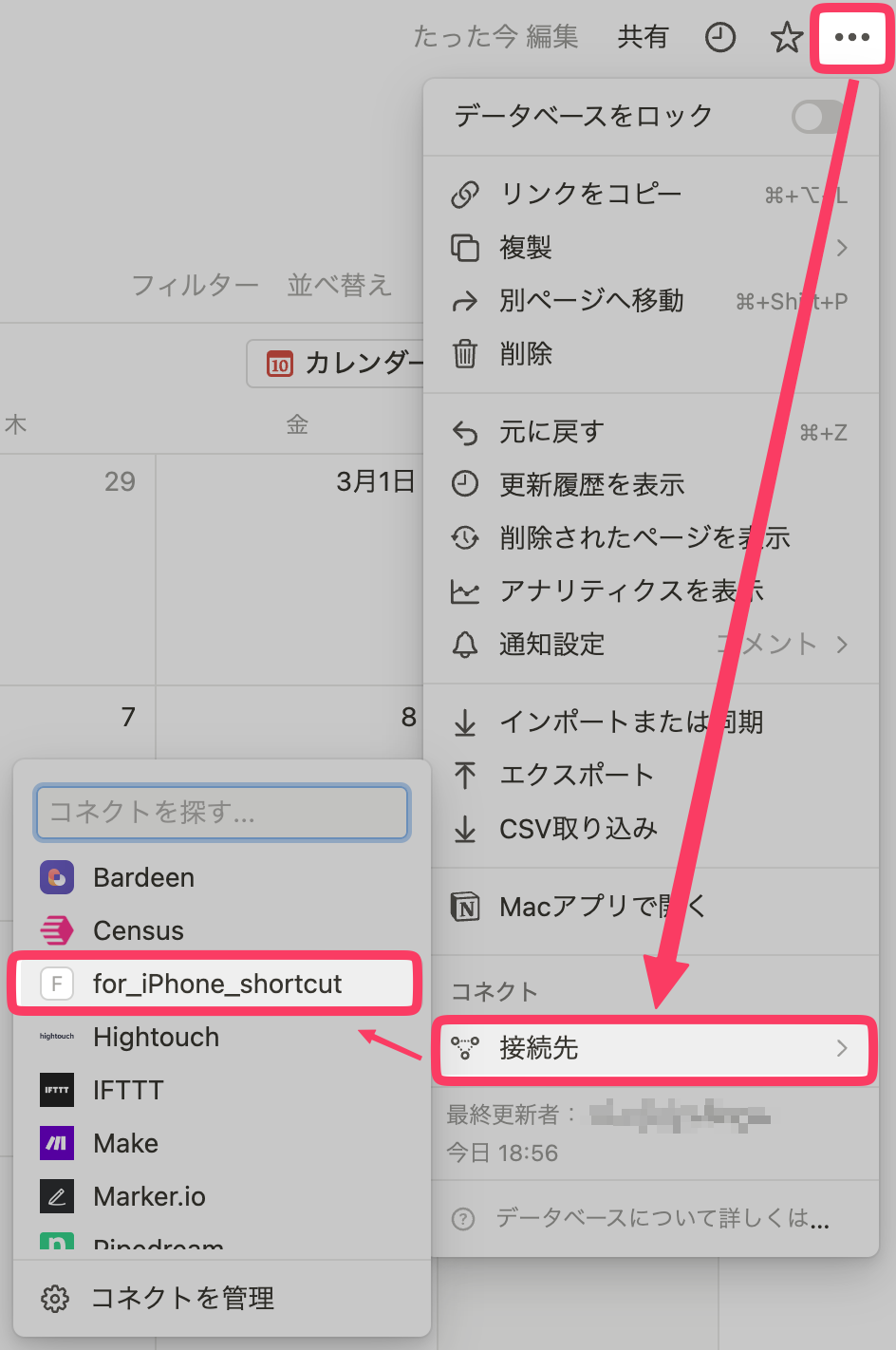Click the trash 削除 icon
The width and height of the screenshot is (896, 1350).
[x=465, y=354]
